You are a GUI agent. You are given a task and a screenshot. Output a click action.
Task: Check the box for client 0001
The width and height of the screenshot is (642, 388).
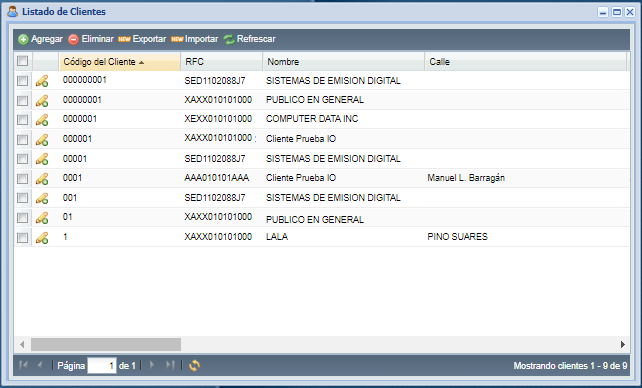23,178
